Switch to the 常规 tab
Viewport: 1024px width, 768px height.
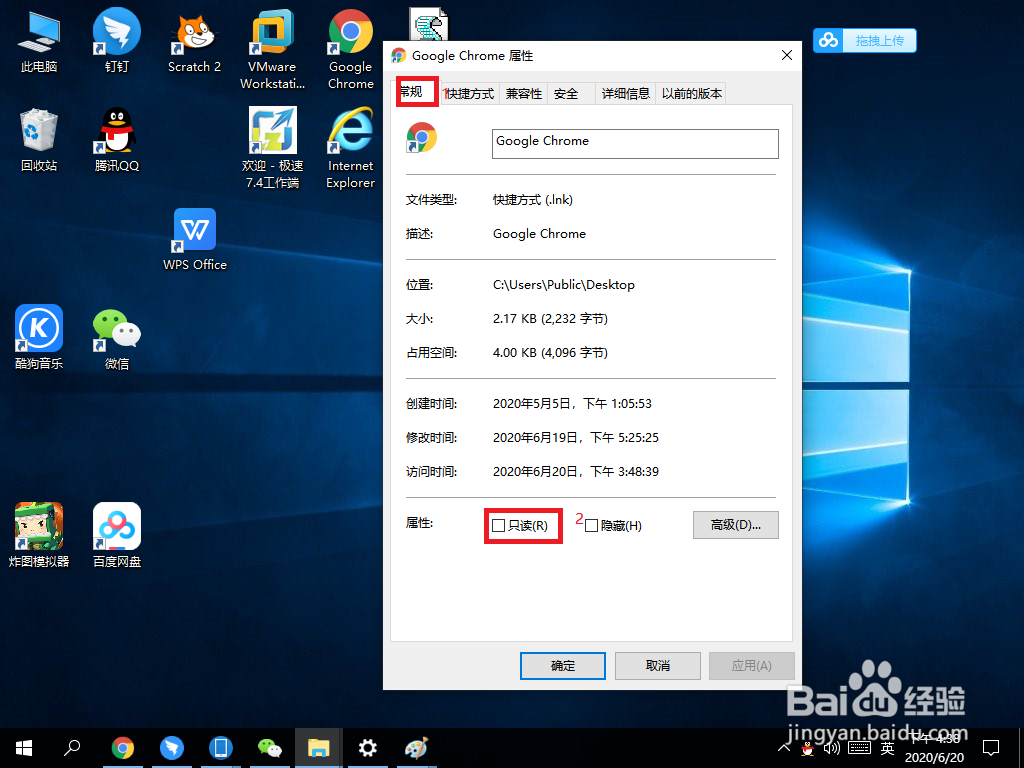(415, 92)
